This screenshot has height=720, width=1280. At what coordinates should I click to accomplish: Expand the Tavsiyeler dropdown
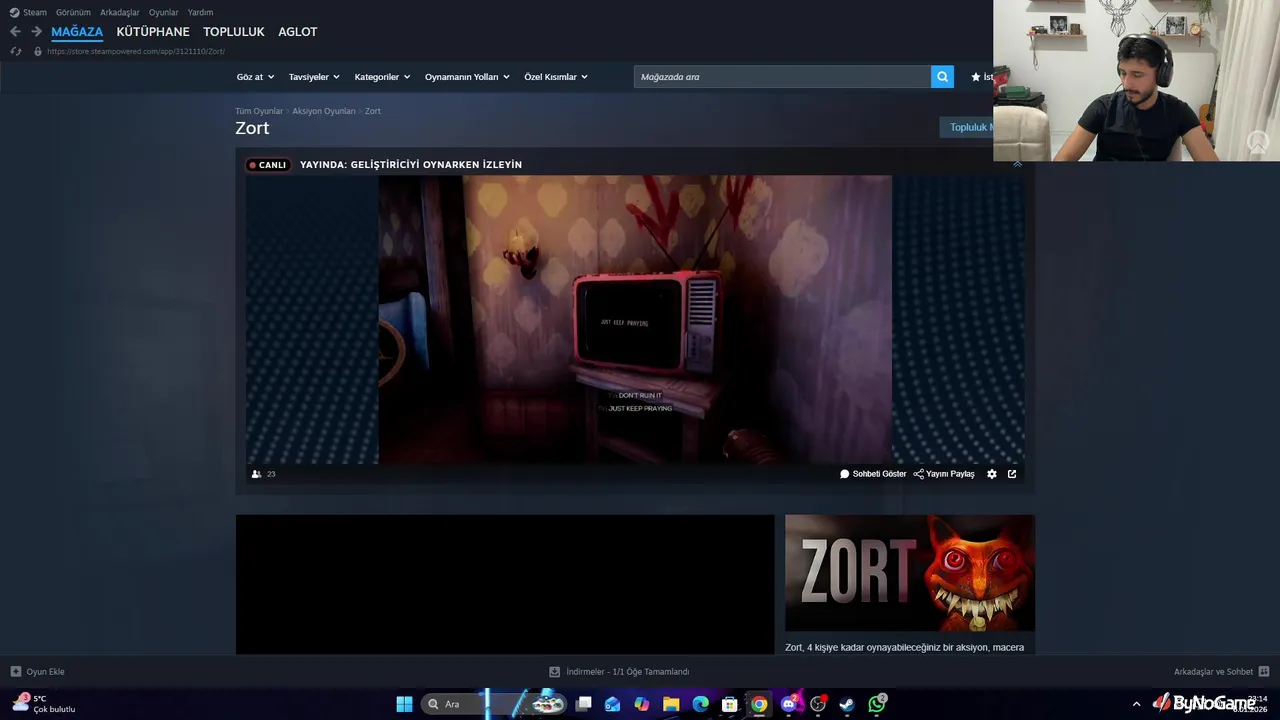[x=314, y=77]
